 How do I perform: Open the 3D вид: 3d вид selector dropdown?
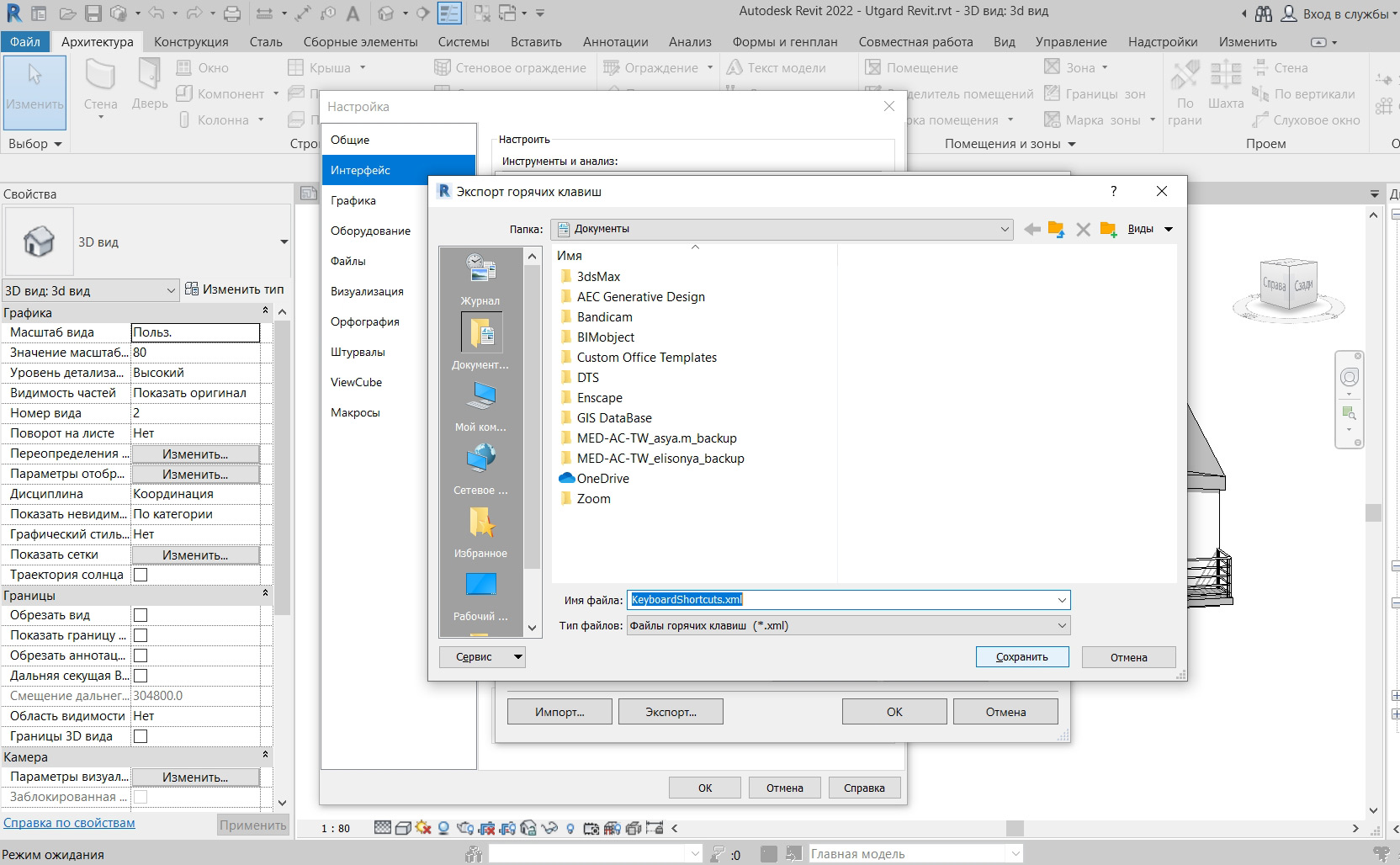point(90,290)
